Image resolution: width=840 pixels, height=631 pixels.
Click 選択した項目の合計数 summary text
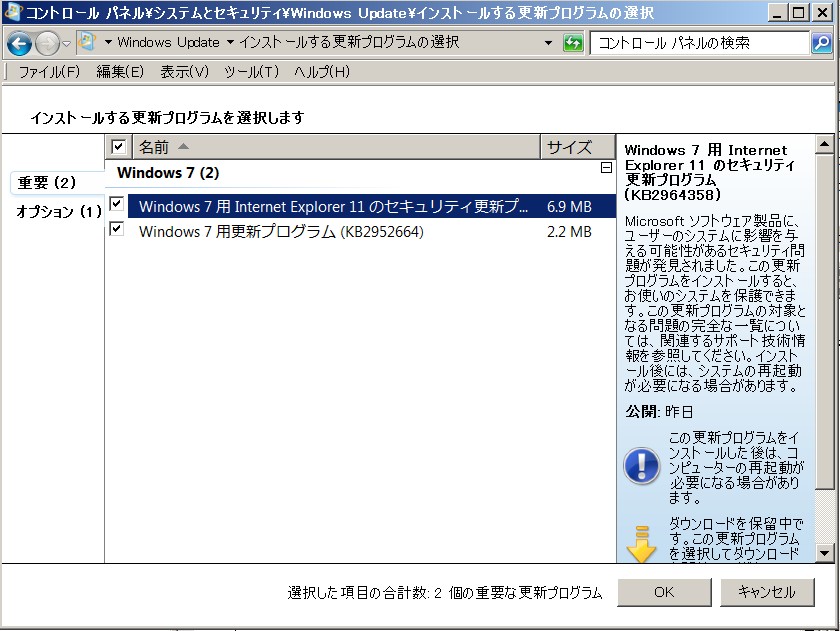click(445, 592)
